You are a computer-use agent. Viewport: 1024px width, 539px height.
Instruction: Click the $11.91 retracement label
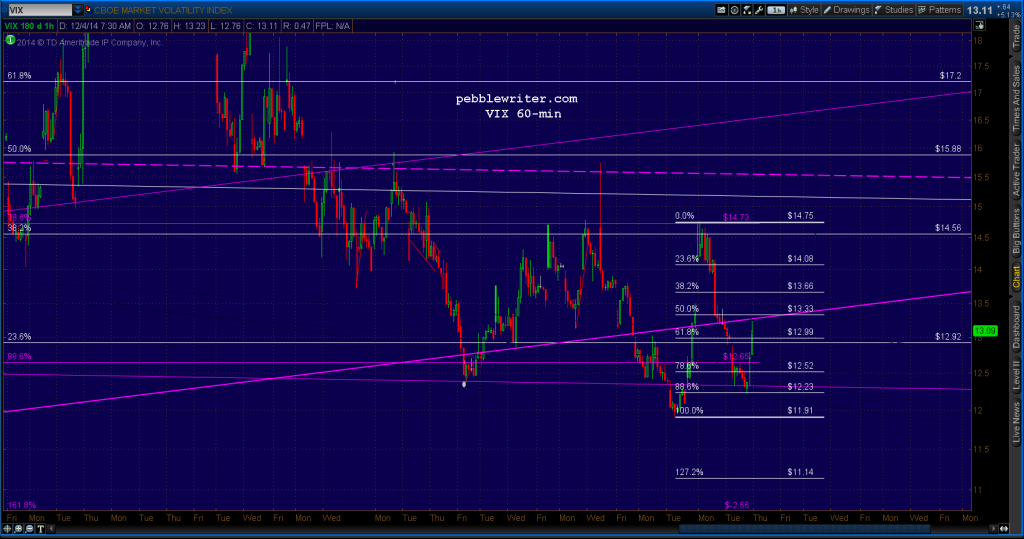pyautogui.click(x=800, y=411)
